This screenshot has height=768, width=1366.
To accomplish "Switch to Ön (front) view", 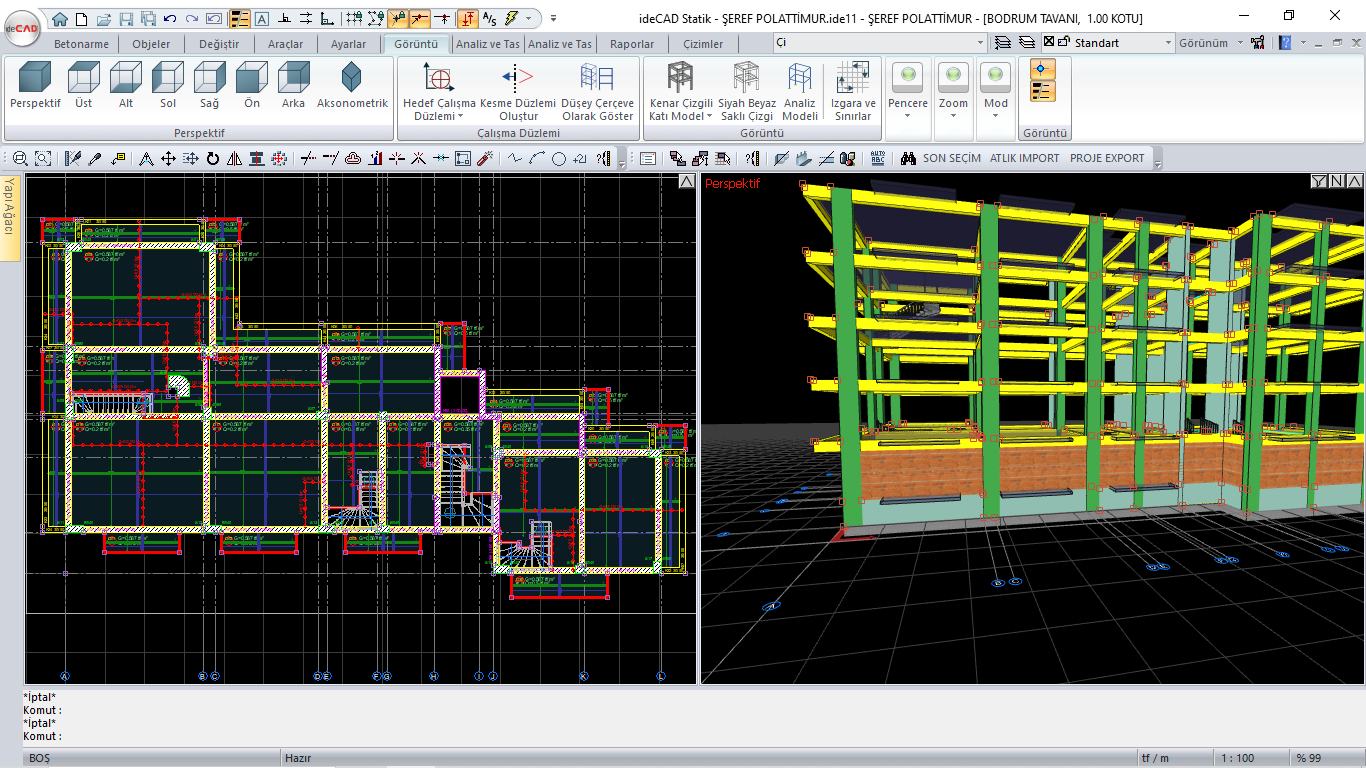I will click(252, 86).
